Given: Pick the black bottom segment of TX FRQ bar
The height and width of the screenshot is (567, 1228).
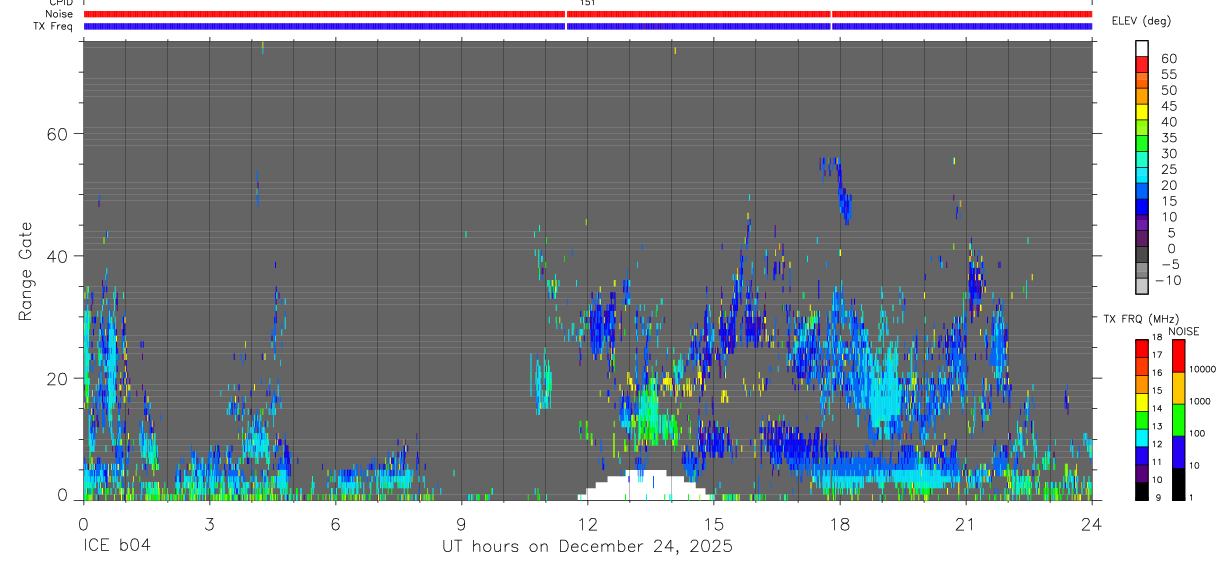Looking at the screenshot, I should 1142,491.
